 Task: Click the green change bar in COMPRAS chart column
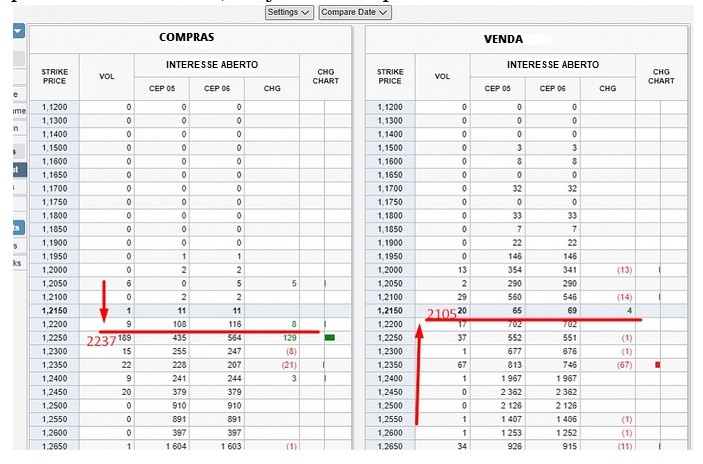coord(329,338)
